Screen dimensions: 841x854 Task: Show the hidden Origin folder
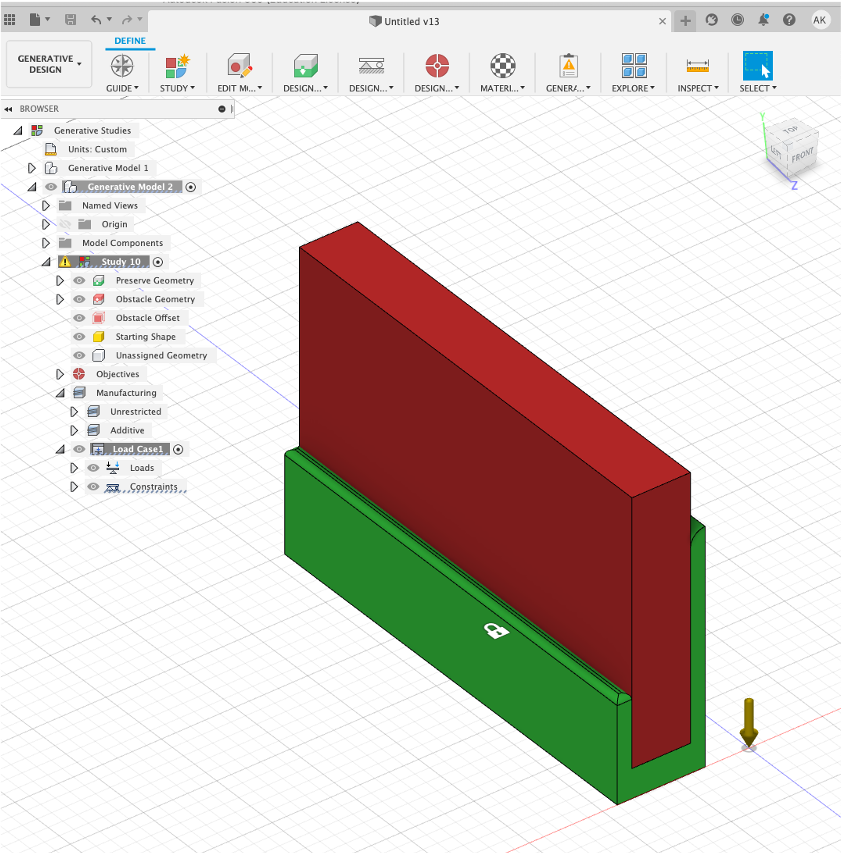(x=65, y=224)
